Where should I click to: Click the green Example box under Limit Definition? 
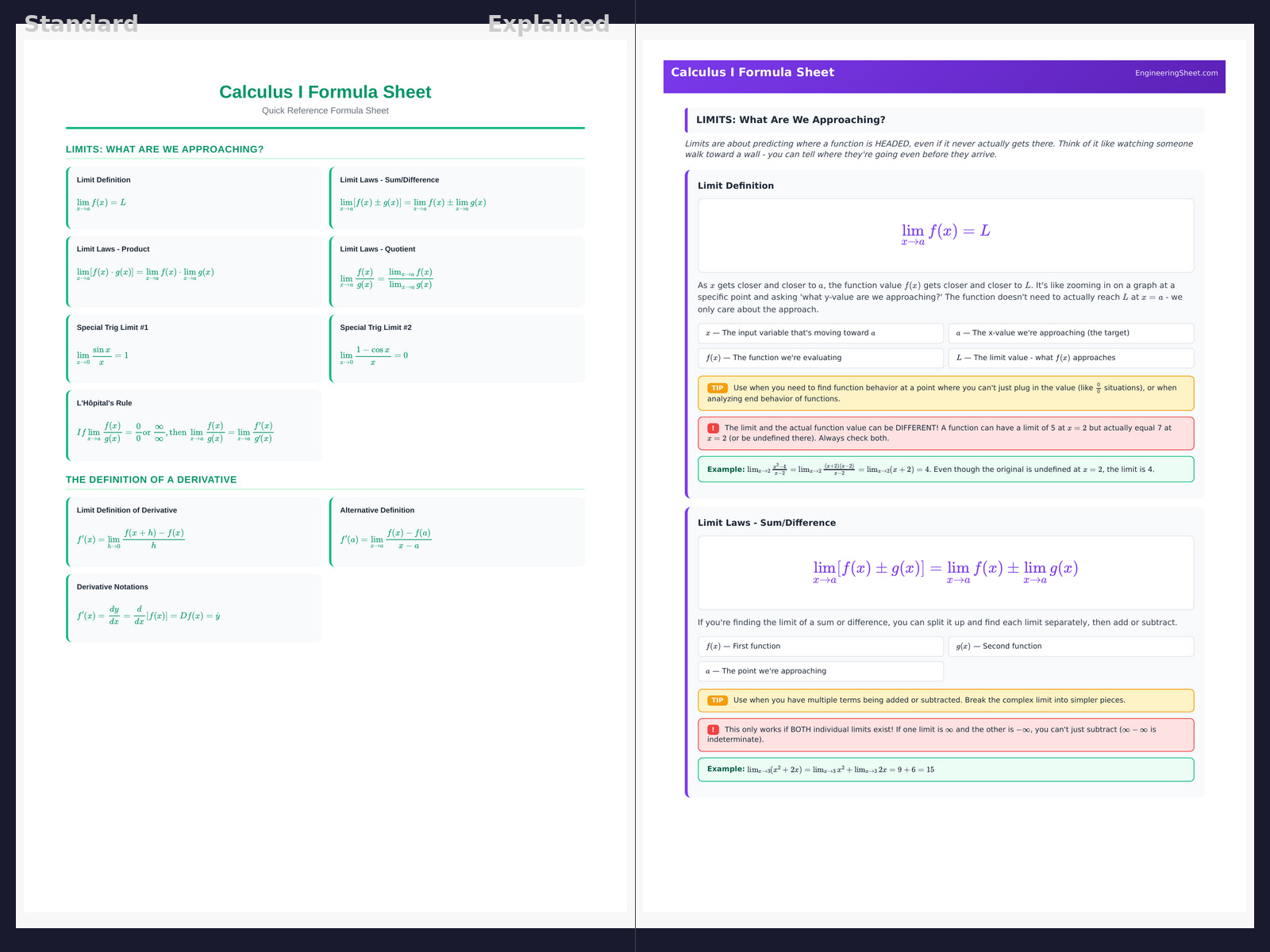click(945, 469)
